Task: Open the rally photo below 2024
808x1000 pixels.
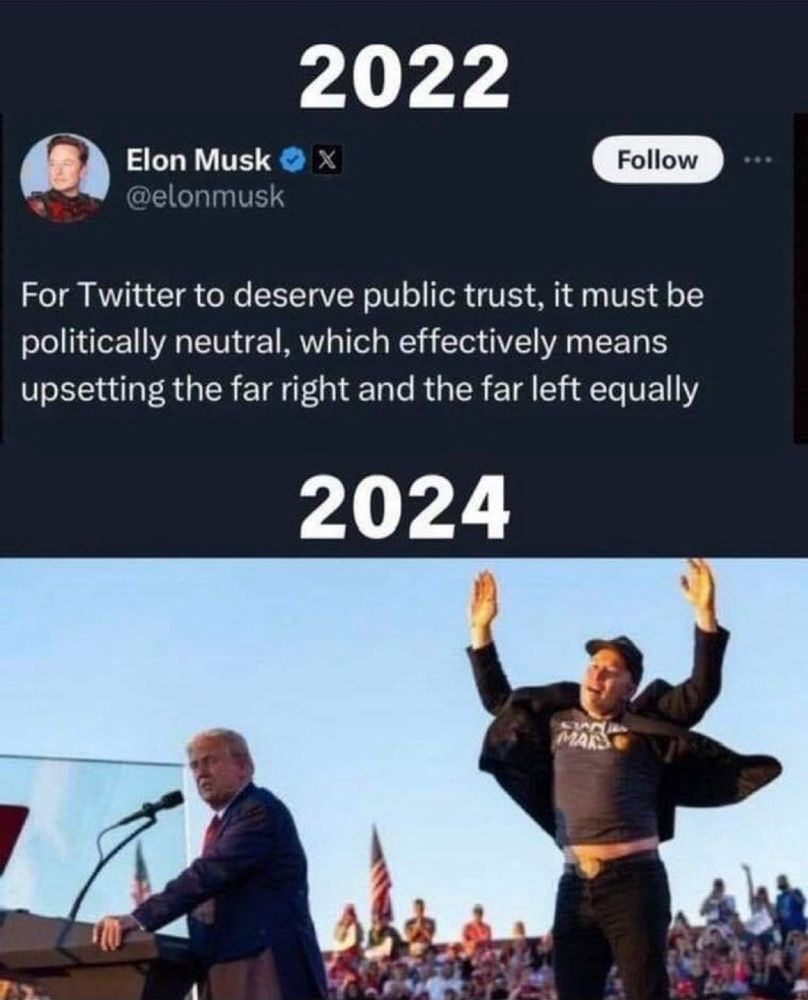Action: coord(404,779)
